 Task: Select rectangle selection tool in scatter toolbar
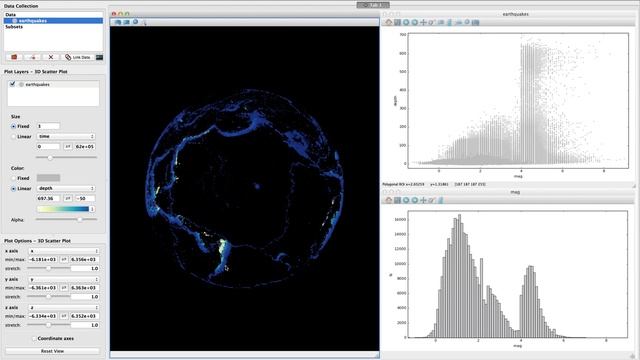coord(441,22)
